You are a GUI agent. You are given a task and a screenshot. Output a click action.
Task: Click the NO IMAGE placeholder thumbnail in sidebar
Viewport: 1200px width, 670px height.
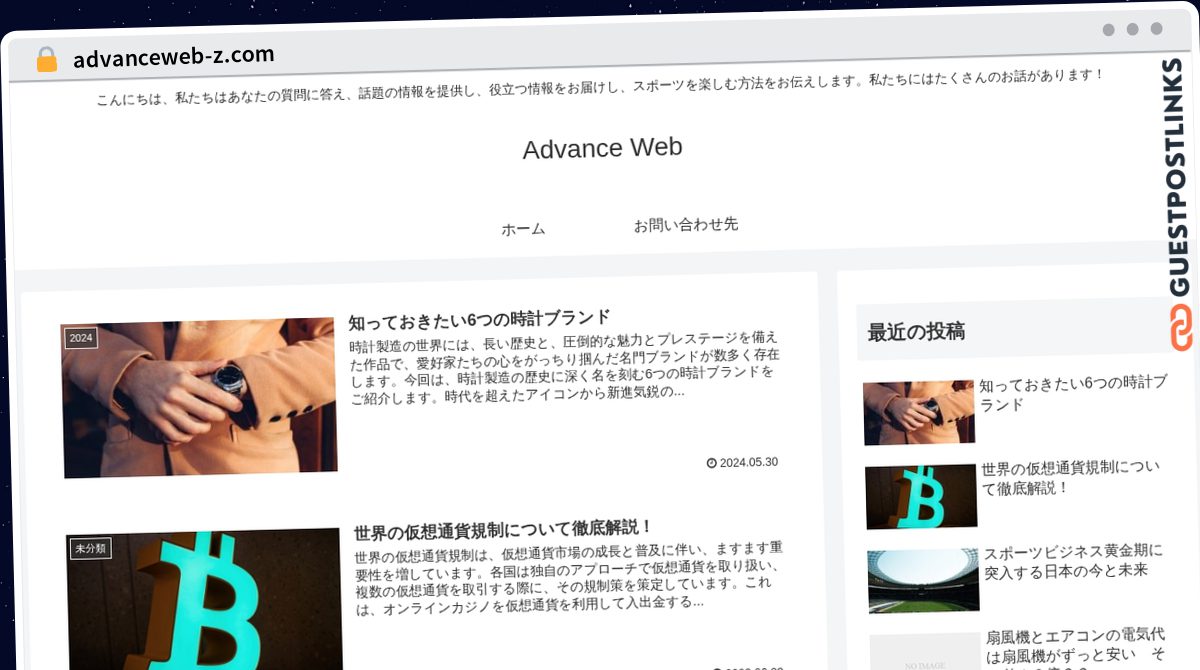point(925,652)
